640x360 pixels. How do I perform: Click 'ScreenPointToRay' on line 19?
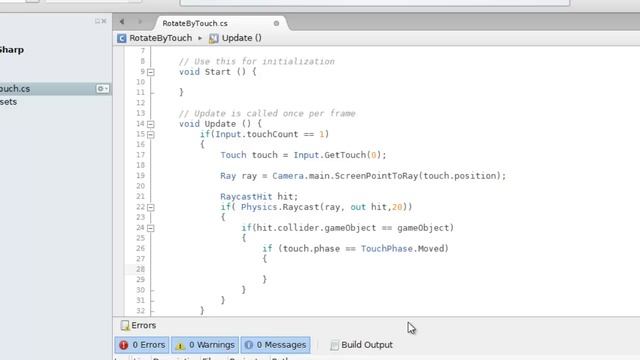coord(376,176)
